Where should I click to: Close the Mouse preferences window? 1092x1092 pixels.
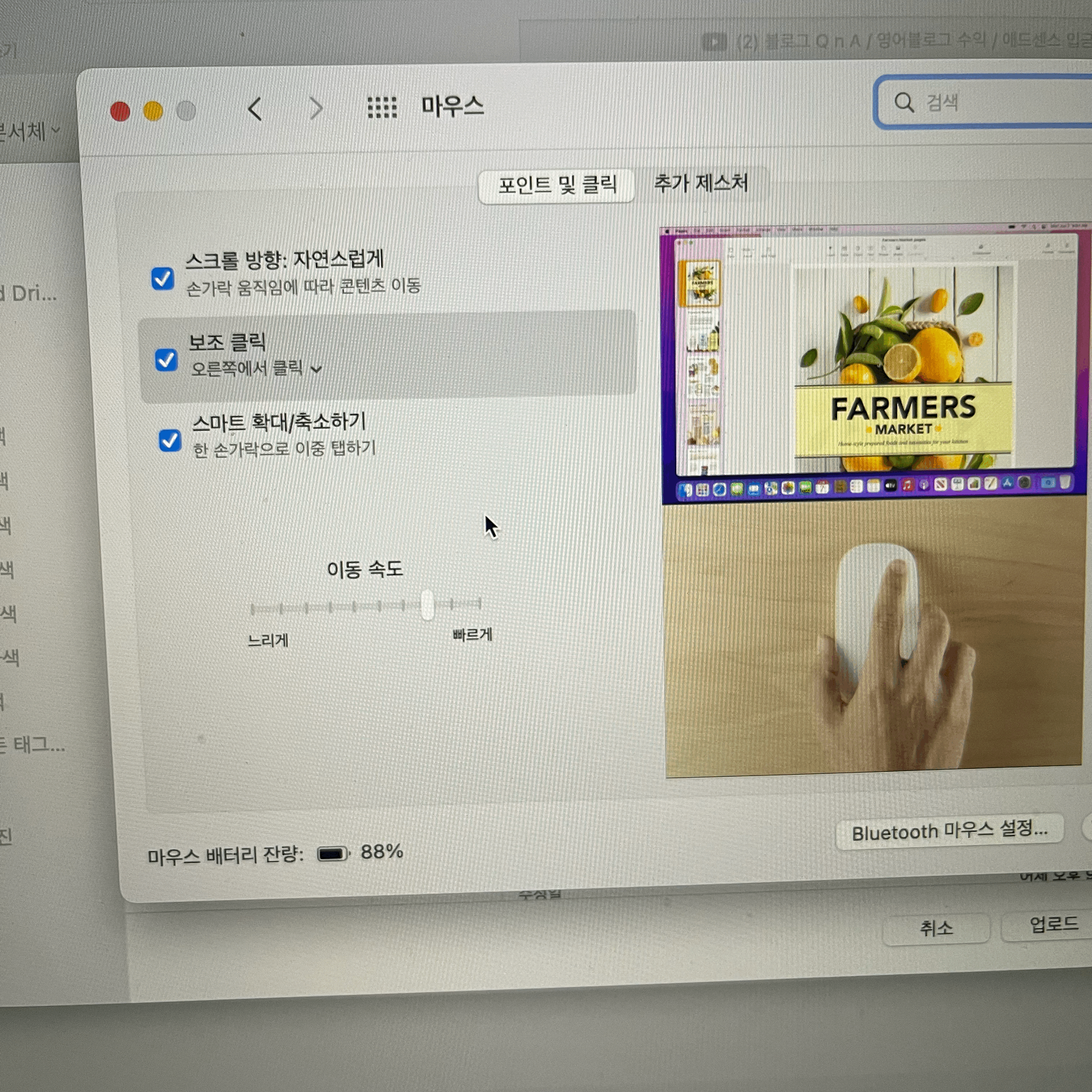[120, 111]
